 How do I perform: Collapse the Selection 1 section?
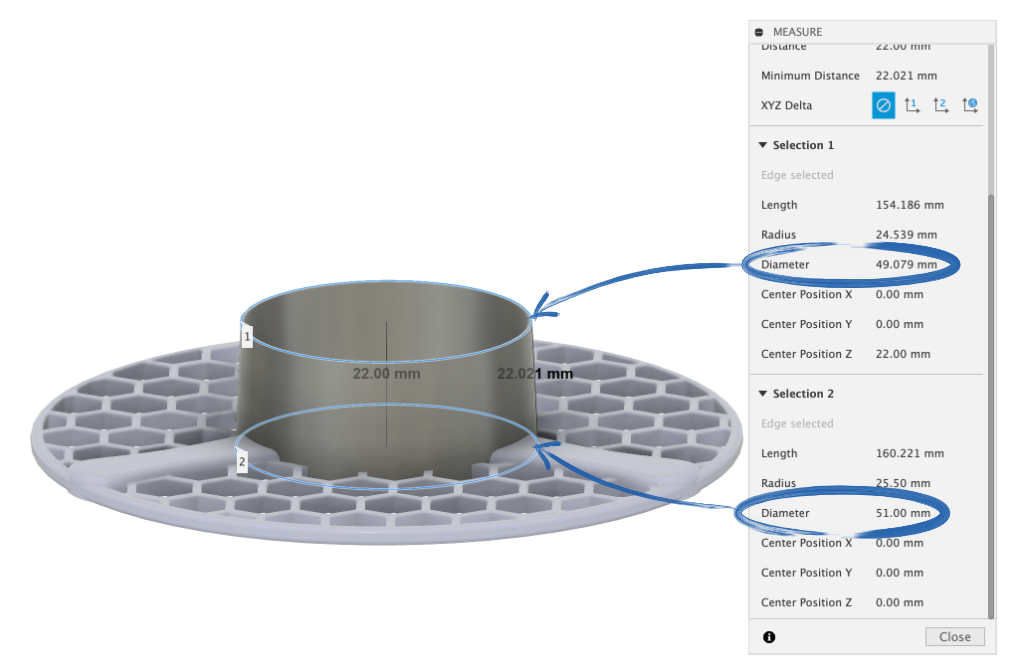point(762,145)
